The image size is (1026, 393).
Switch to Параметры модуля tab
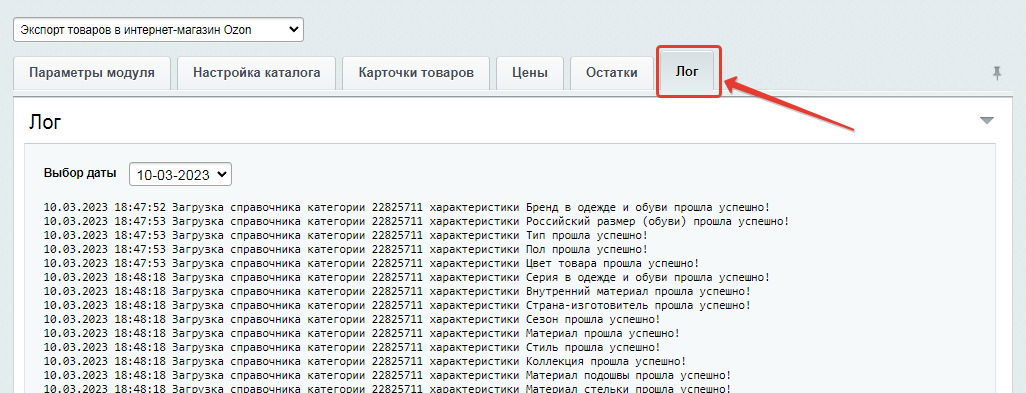pyautogui.click(x=92, y=73)
